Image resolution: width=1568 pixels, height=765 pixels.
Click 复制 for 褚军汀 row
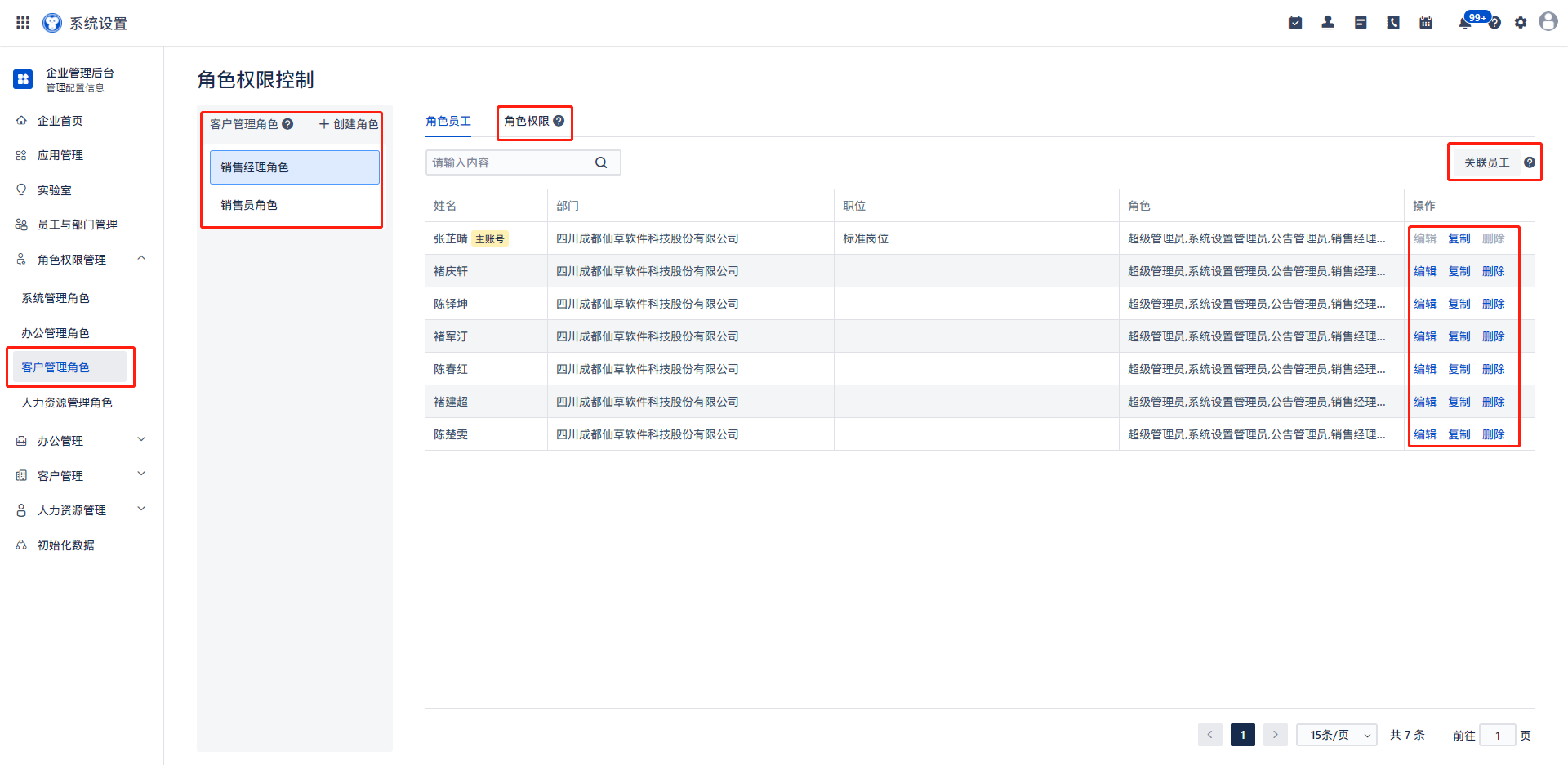point(1459,336)
